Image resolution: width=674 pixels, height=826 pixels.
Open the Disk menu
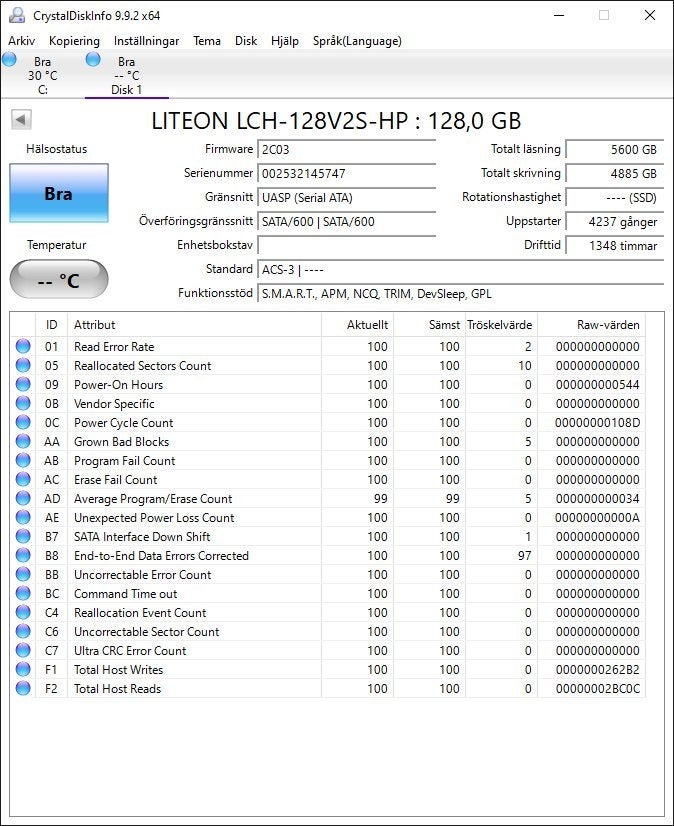coord(246,41)
